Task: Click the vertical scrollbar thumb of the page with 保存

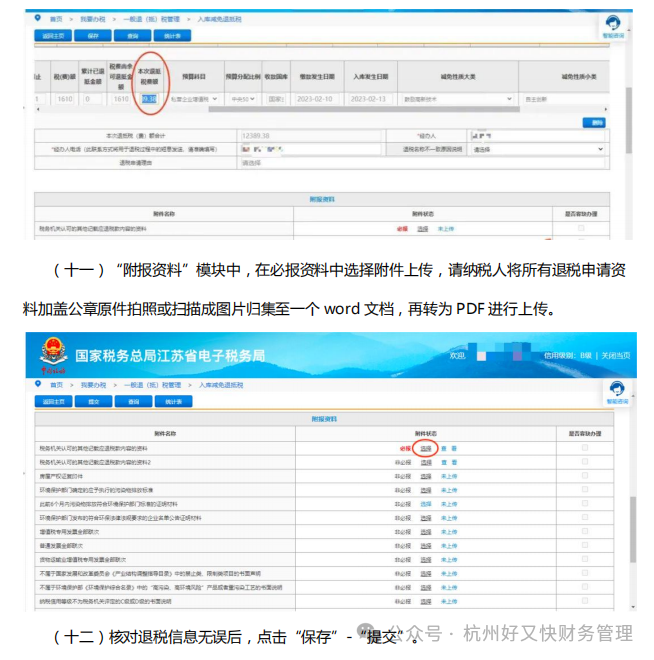Action: [629, 120]
